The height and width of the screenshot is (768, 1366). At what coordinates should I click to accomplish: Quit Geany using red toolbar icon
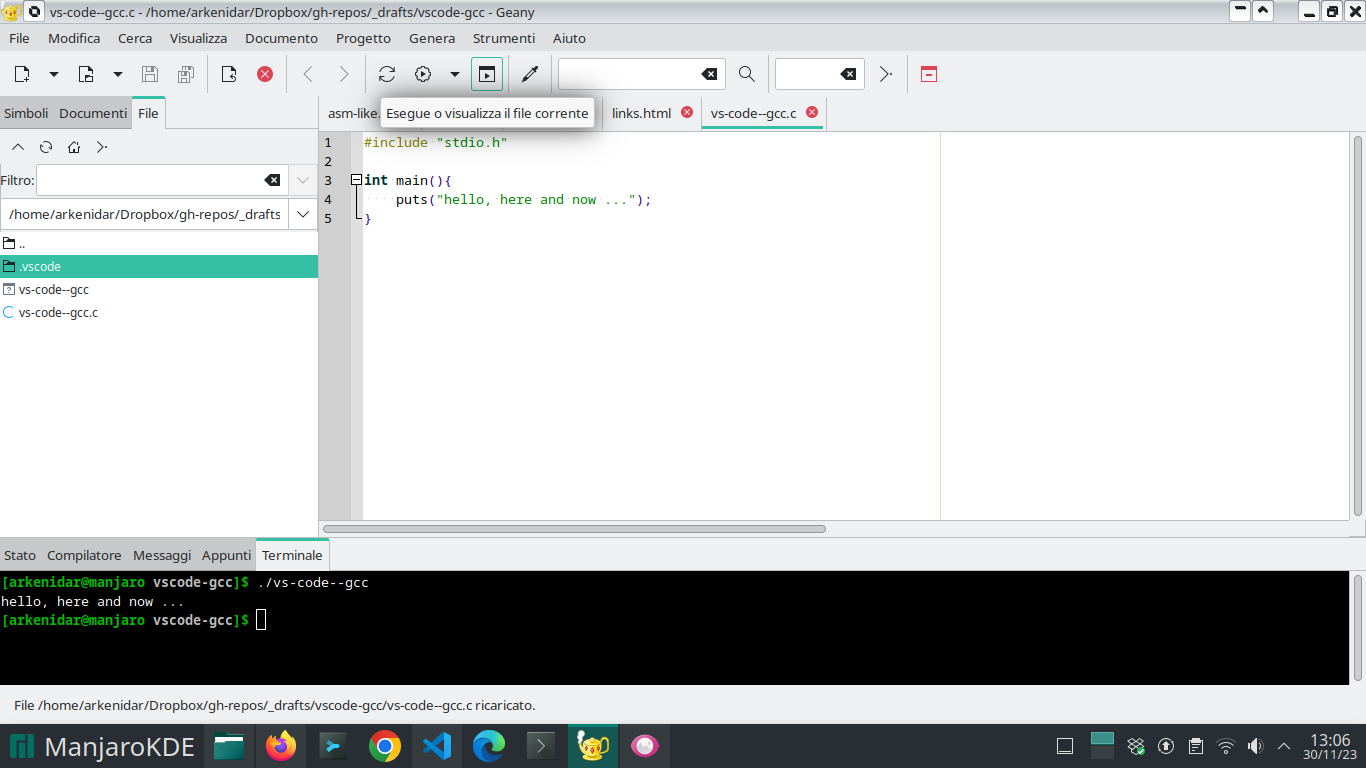[929, 74]
